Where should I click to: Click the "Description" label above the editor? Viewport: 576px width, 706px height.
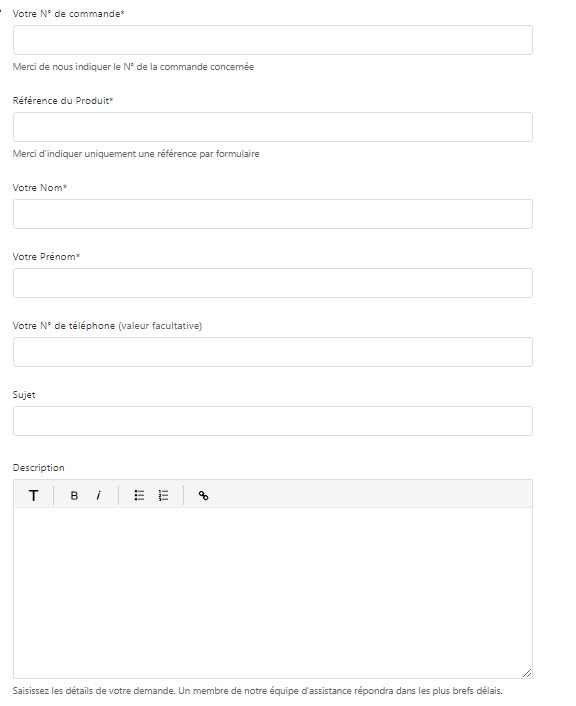coord(39,468)
